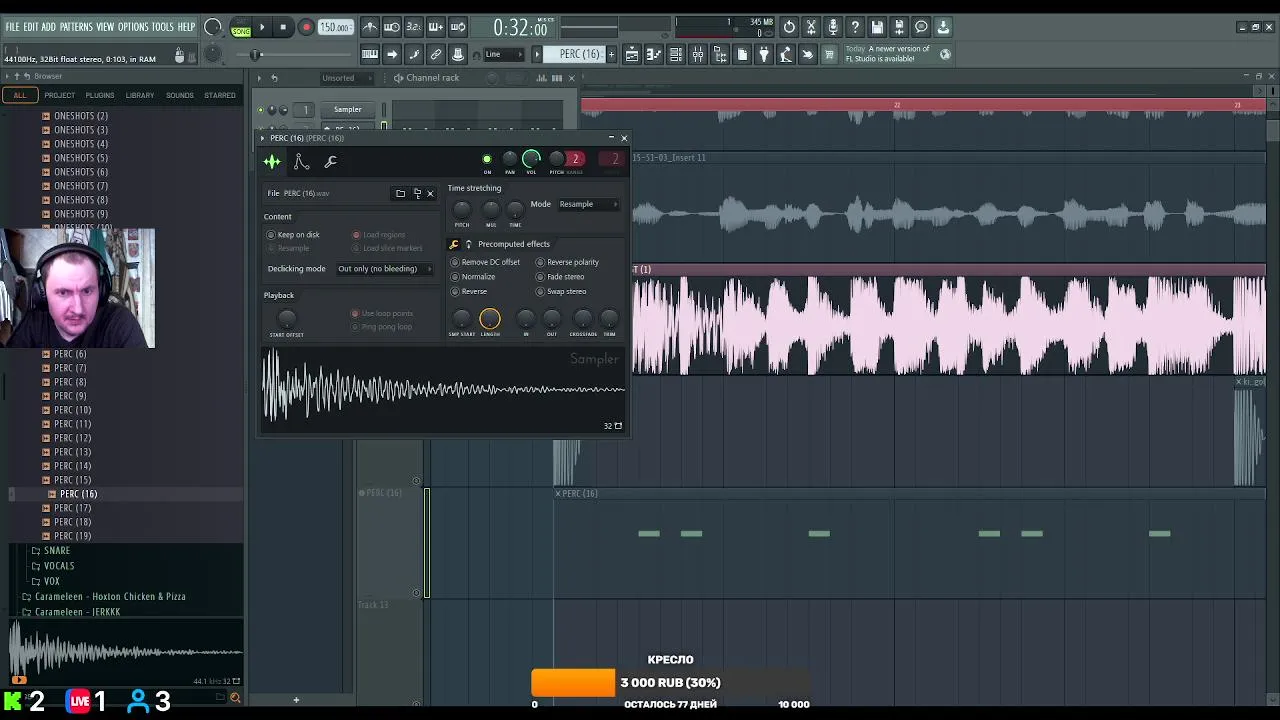The width and height of the screenshot is (1280, 720).
Task: Open the FILE menu
Action: [x=12, y=27]
